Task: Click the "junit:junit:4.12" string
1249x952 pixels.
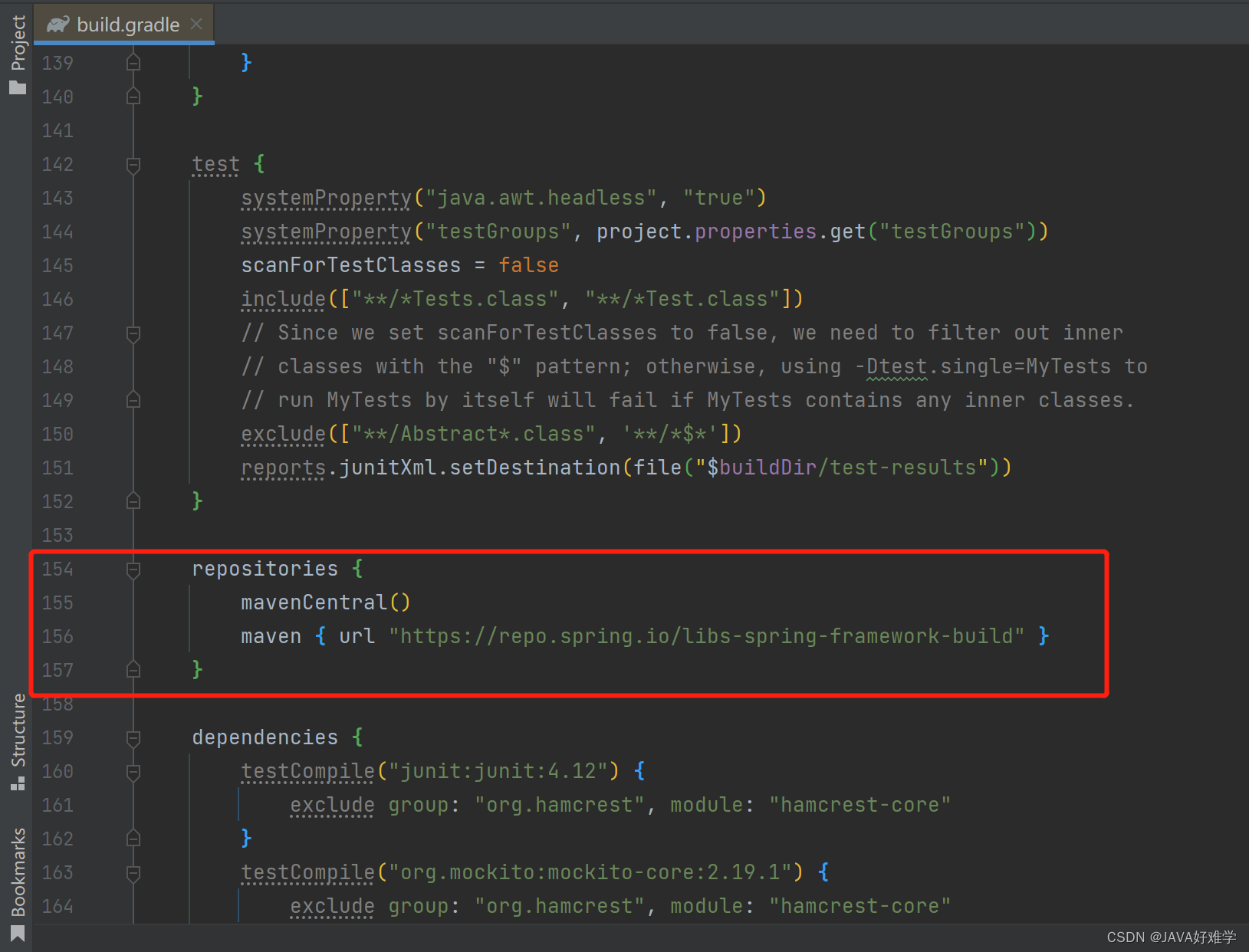Action: (498, 771)
